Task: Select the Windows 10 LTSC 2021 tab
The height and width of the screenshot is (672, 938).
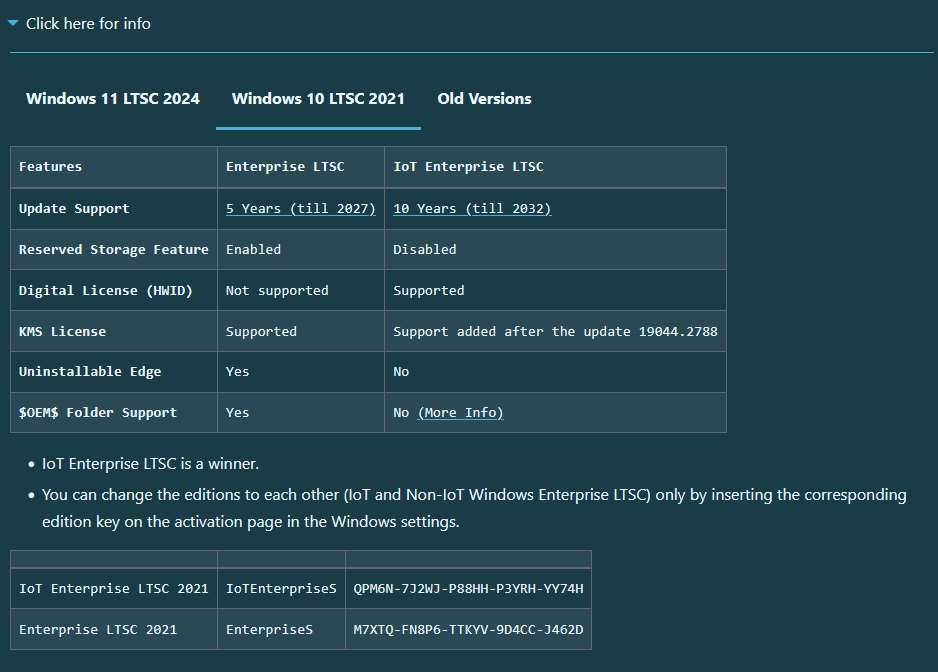Action: point(318,99)
